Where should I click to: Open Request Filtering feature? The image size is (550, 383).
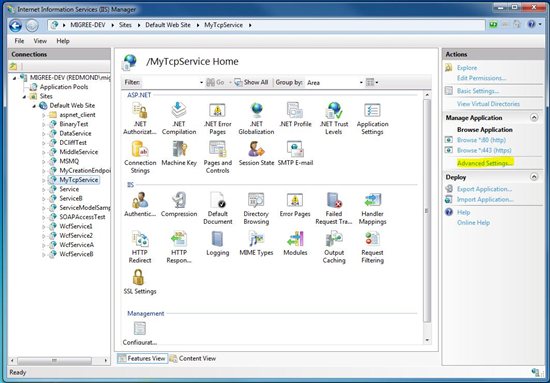pyautogui.click(x=373, y=247)
